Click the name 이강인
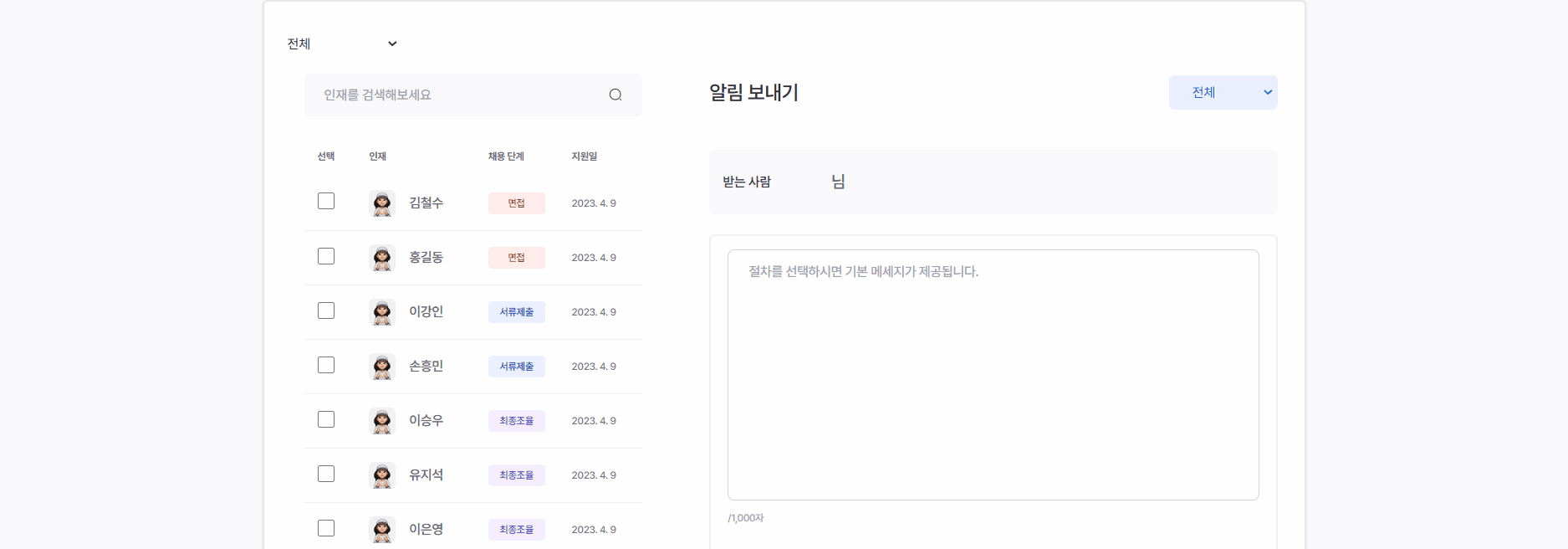Image resolution: width=1568 pixels, height=549 pixels. (426, 311)
